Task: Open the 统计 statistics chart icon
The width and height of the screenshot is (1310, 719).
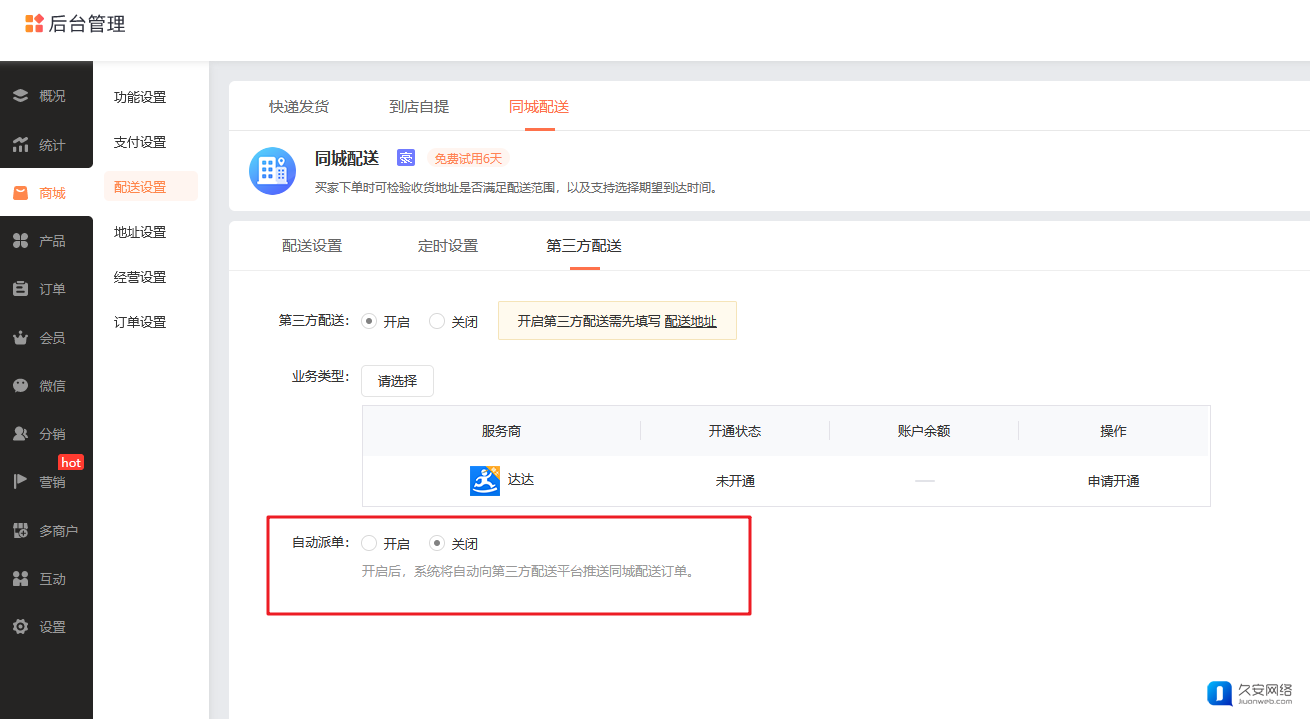Action: (x=20, y=145)
